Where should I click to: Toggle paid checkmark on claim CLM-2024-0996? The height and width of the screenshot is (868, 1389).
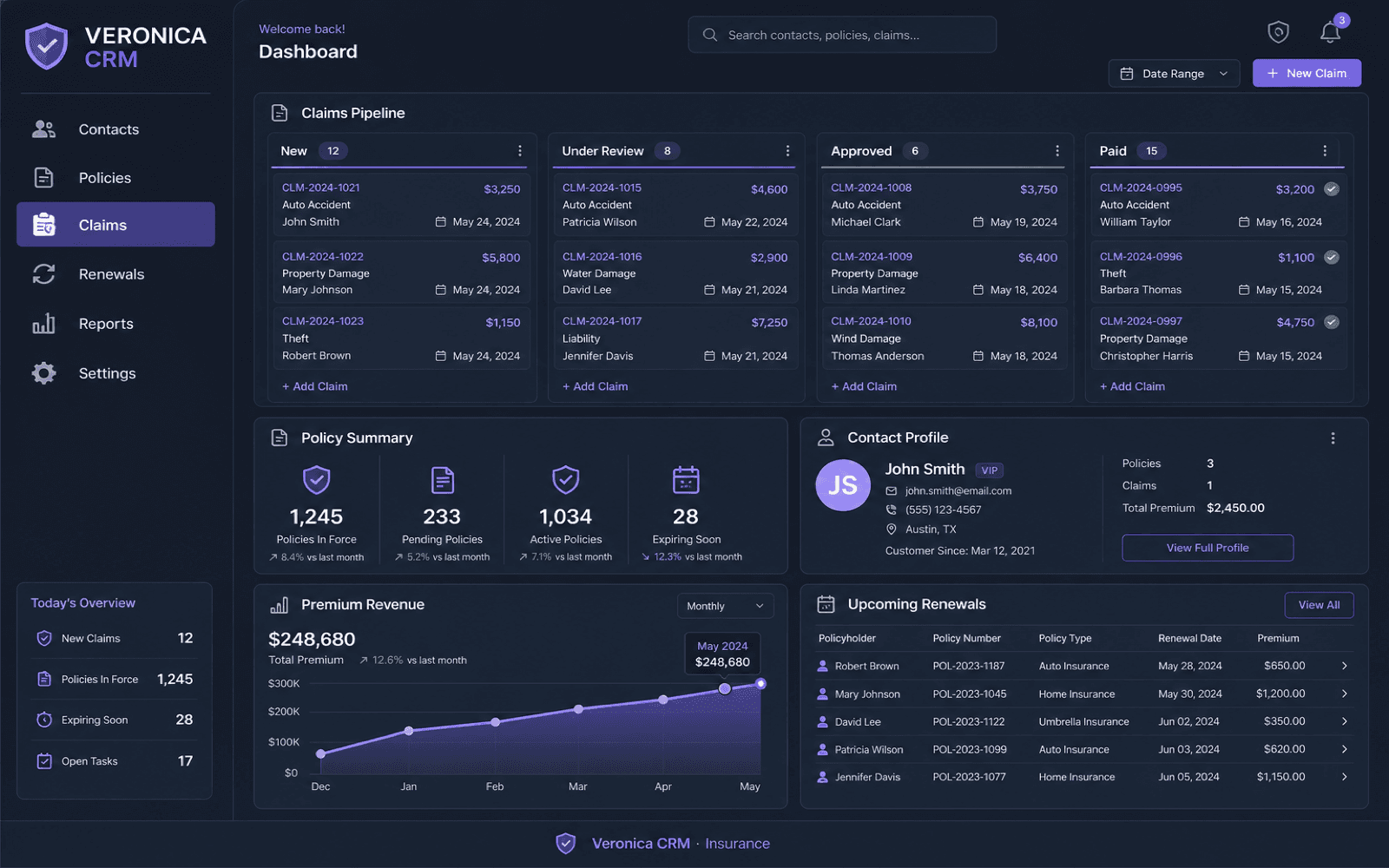[1331, 257]
